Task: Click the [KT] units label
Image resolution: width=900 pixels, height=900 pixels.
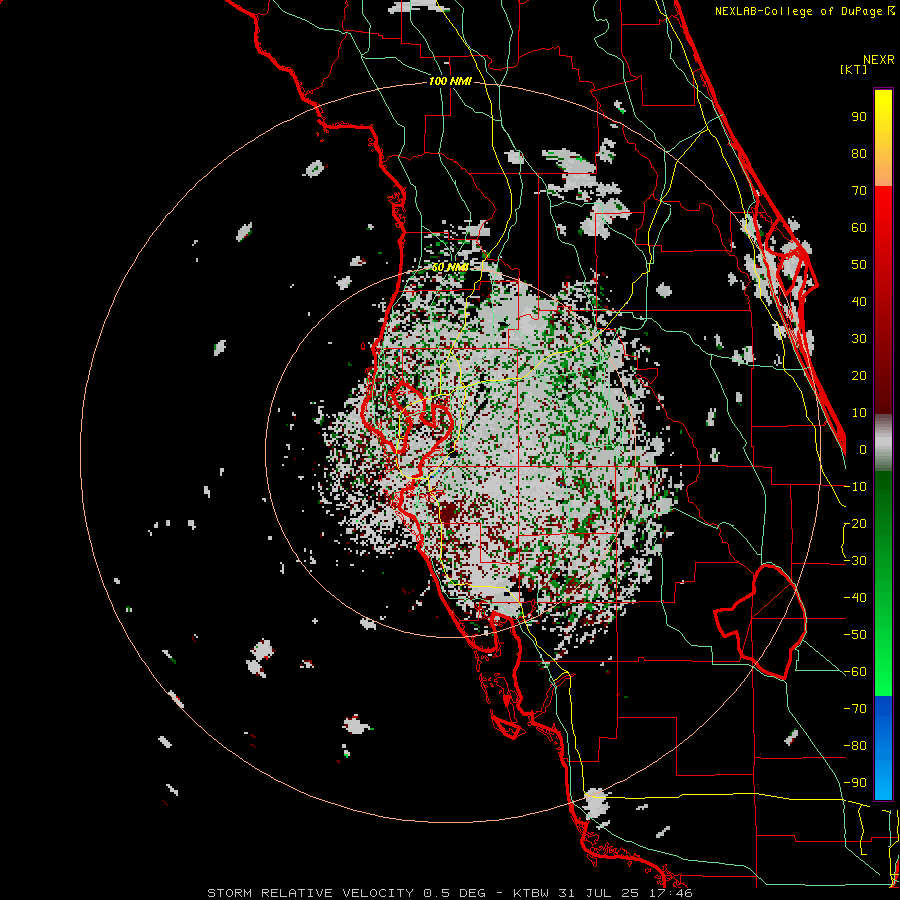Action: pyautogui.click(x=853, y=69)
